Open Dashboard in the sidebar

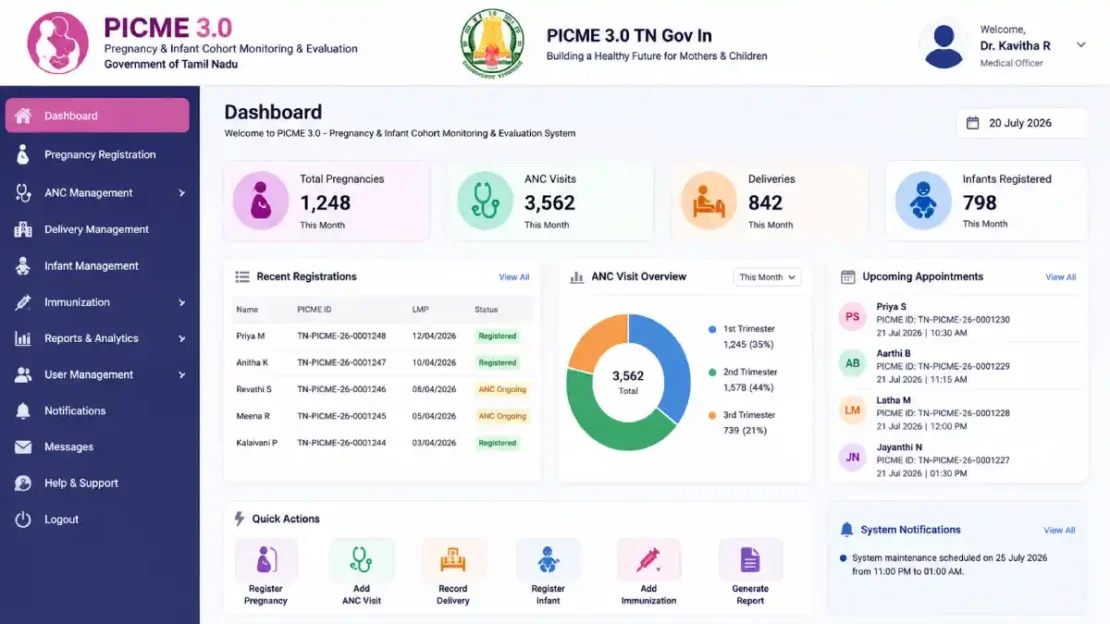tap(98, 115)
